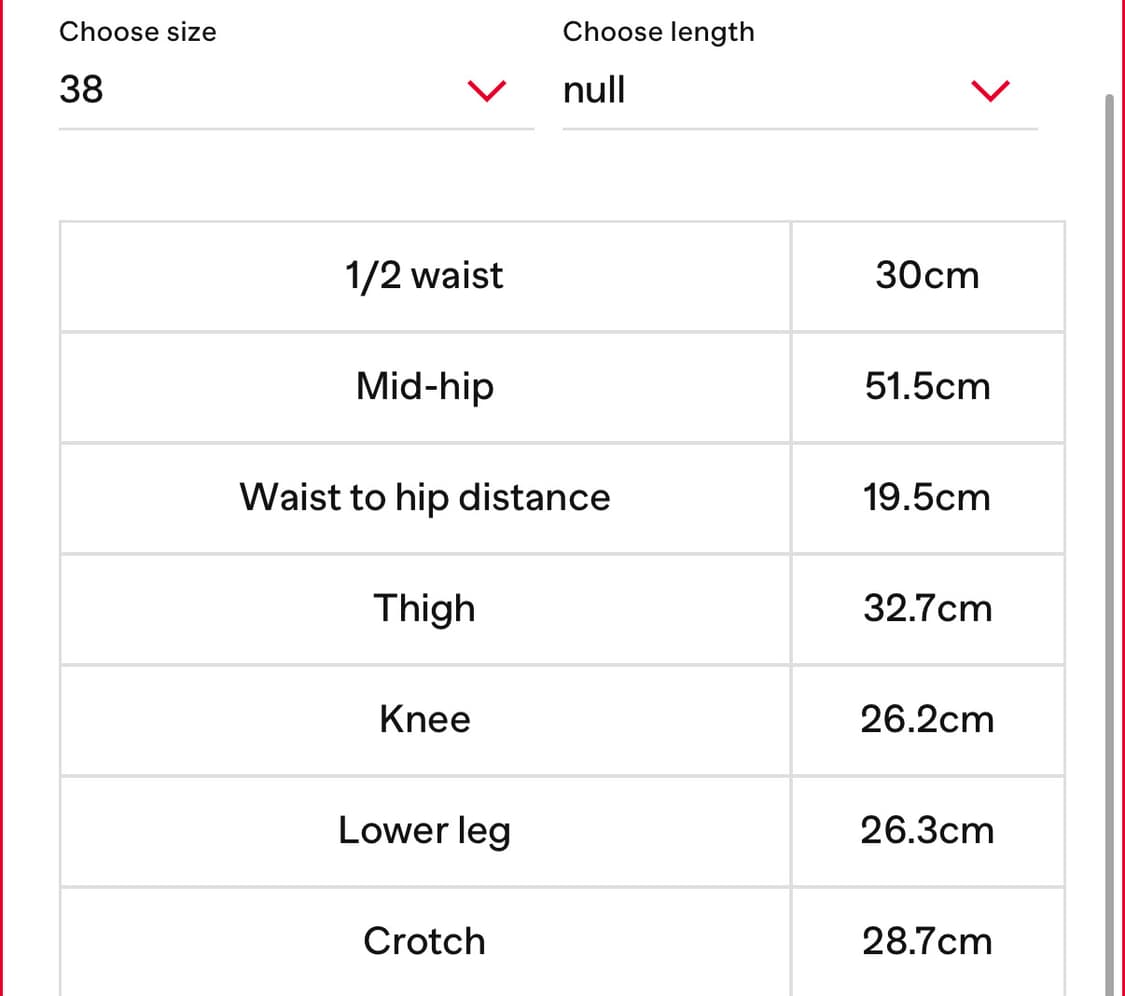
Task: Click the red chevron next to null length
Action: [990, 90]
